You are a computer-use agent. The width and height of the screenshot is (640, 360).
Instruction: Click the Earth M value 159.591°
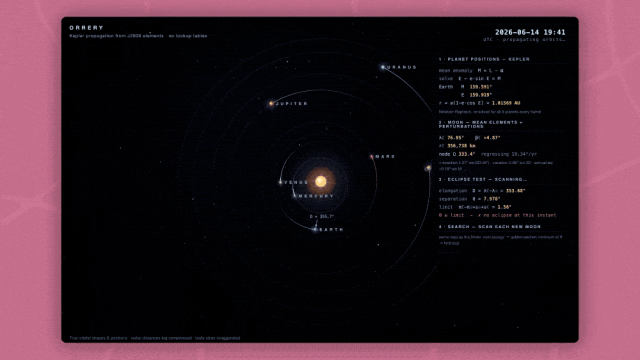[x=480, y=87]
